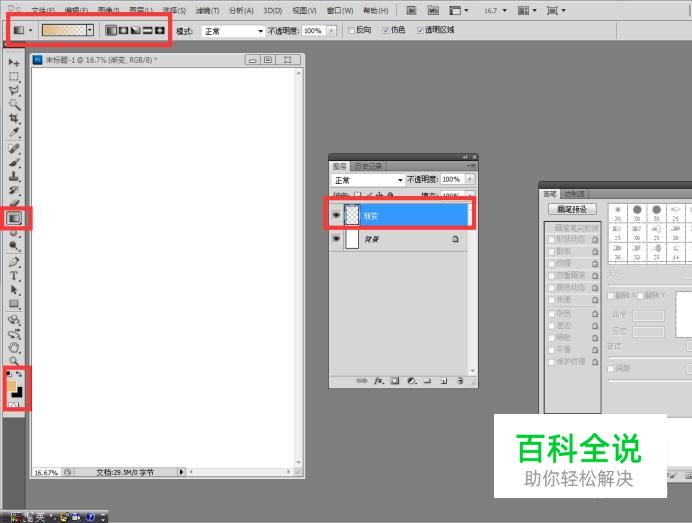Choose the Linear gradient style
Viewport: 692px width, 523px height.
pyautogui.click(x=111, y=30)
